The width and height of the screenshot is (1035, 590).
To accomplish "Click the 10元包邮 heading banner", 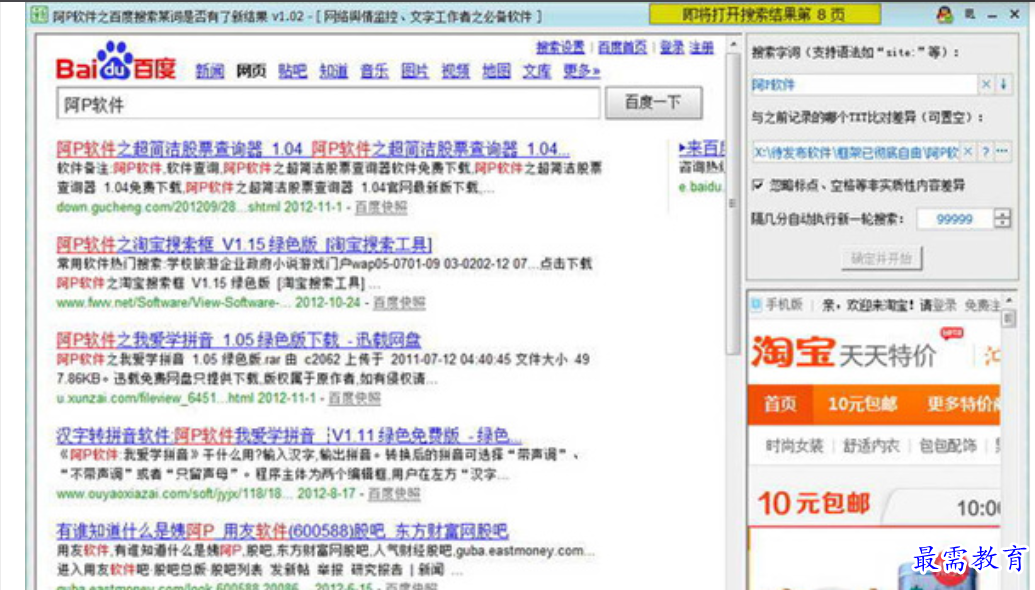I will [x=813, y=504].
